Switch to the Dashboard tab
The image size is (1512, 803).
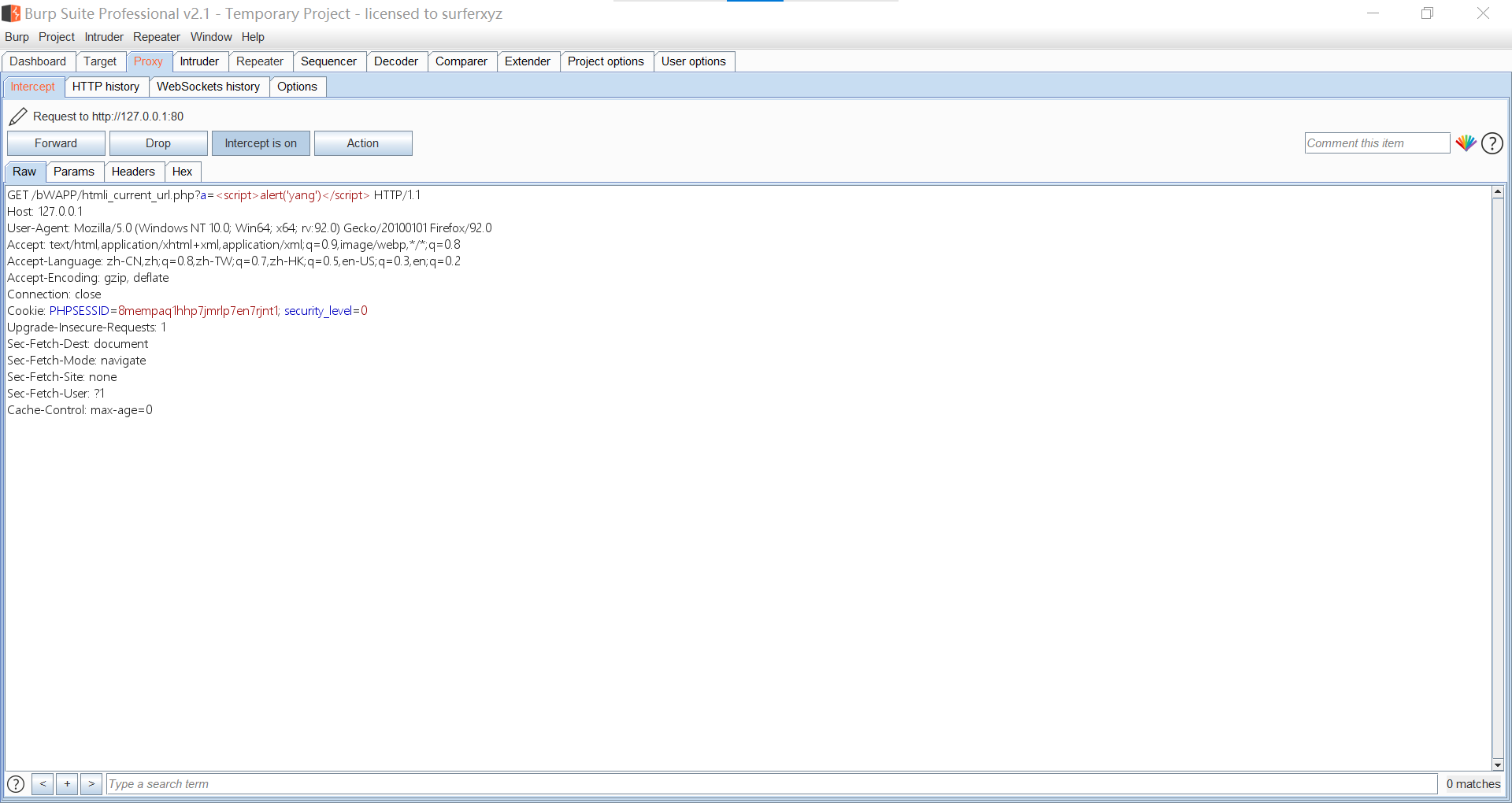[38, 61]
